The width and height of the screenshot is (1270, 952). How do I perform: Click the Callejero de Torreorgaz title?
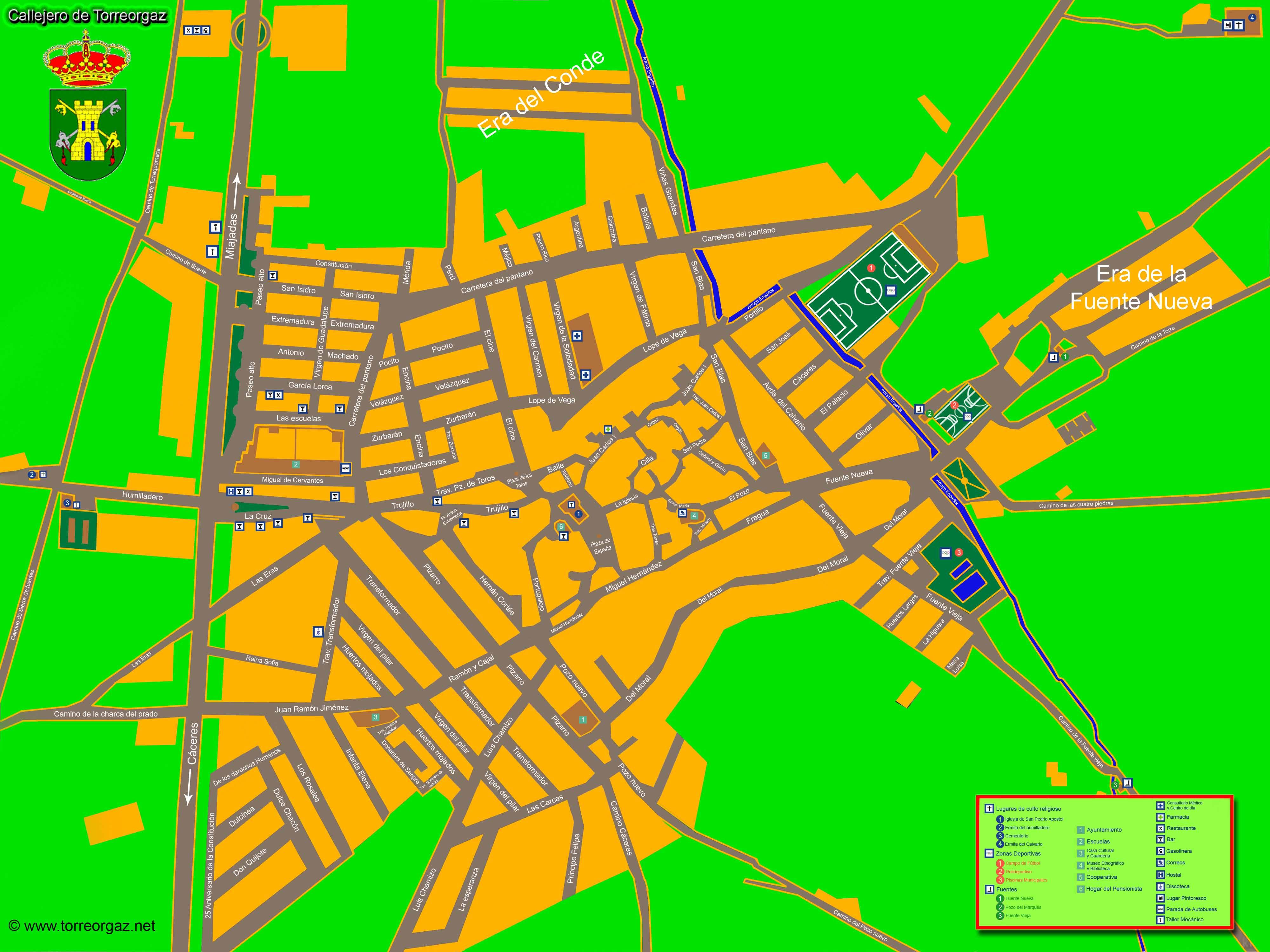[87, 16]
